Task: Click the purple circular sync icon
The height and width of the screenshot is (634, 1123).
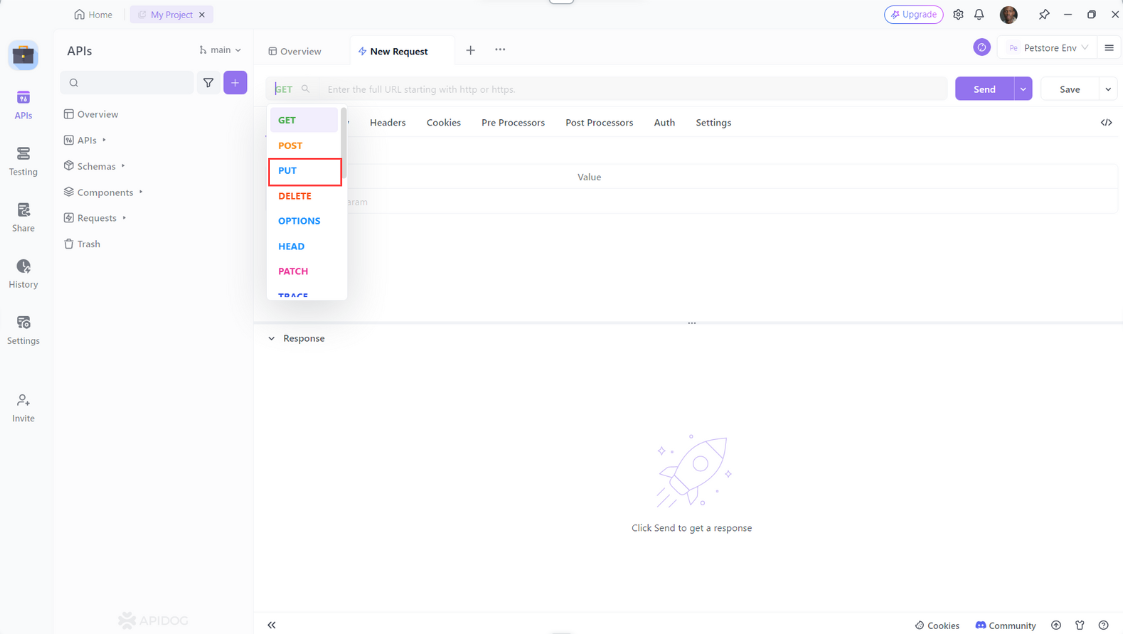Action: pos(982,47)
